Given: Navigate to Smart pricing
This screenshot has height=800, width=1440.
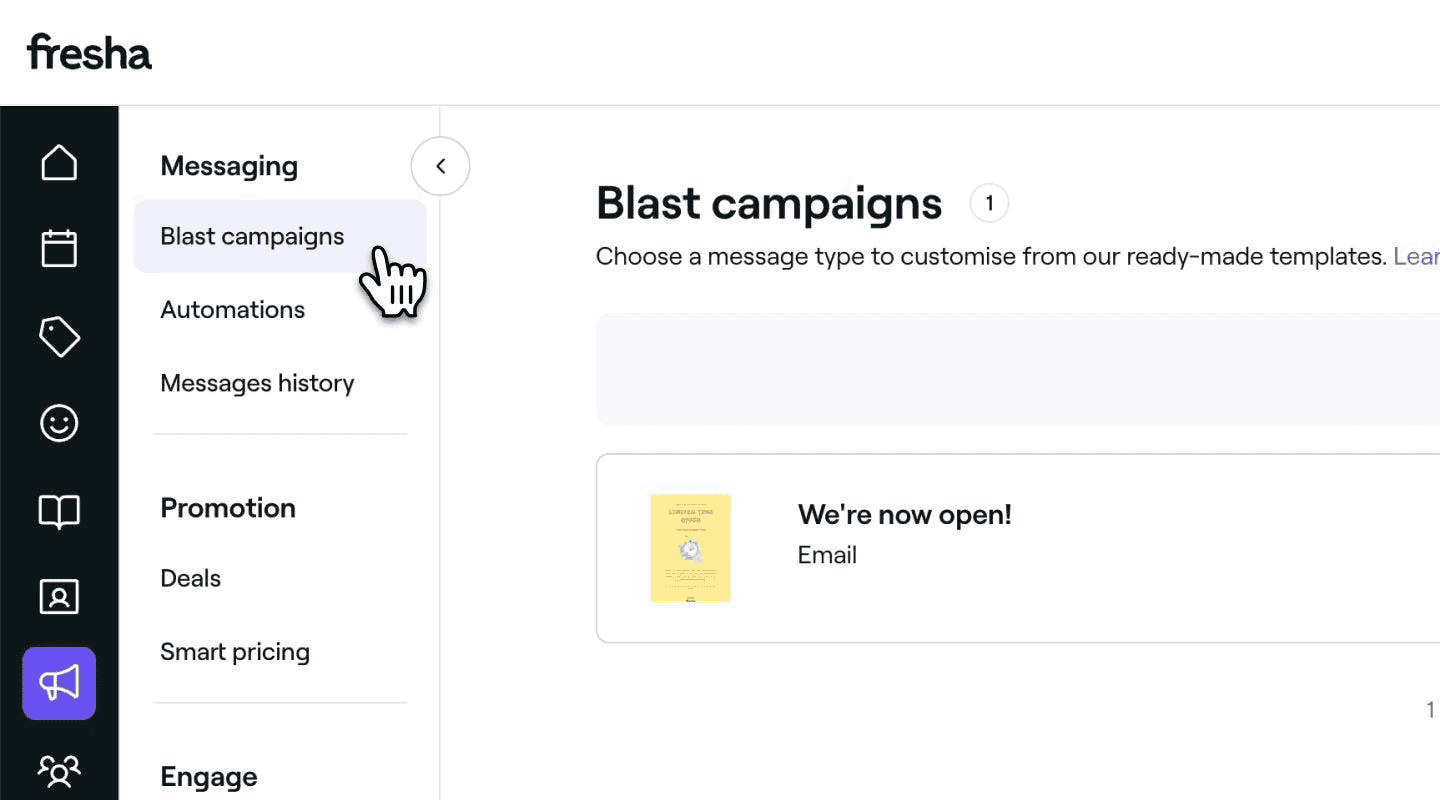Looking at the screenshot, I should (235, 652).
